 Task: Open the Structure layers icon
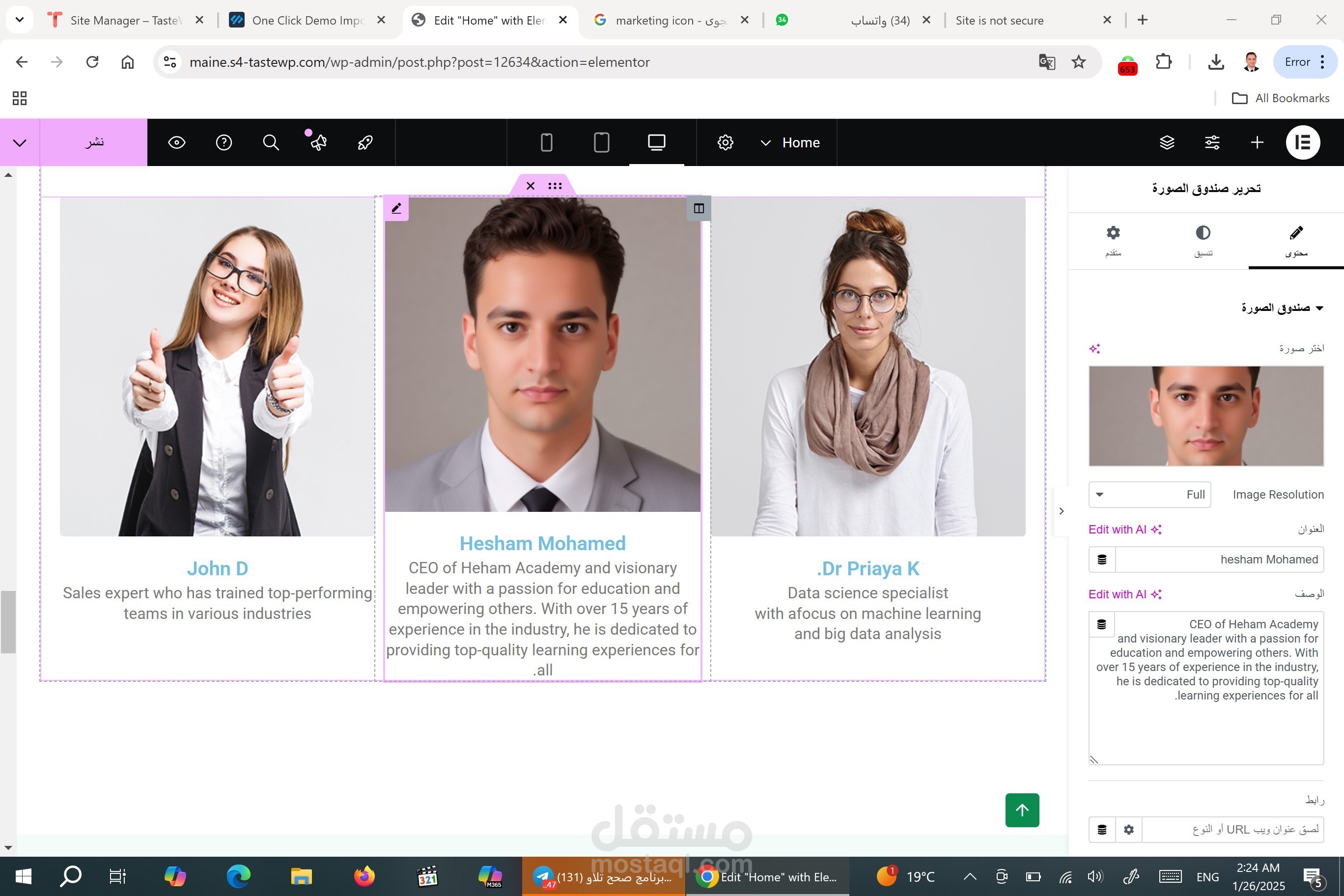pos(1167,142)
